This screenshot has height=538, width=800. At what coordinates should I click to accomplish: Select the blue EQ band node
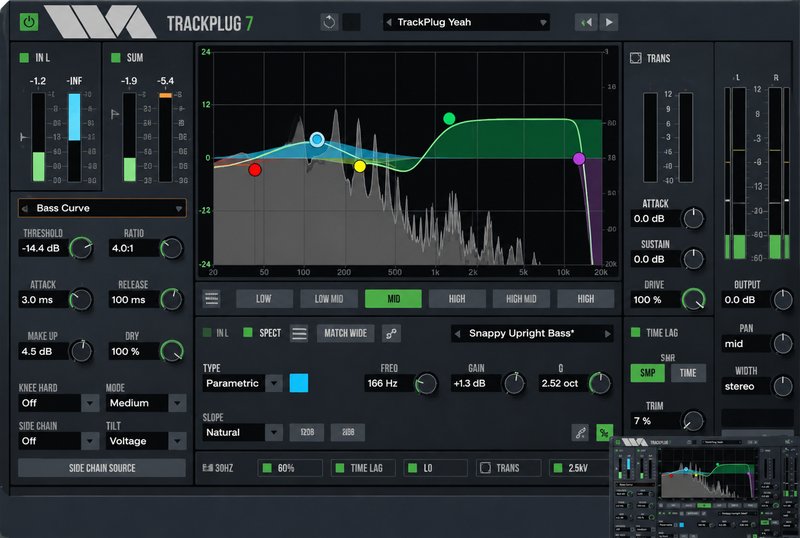[x=317, y=139]
